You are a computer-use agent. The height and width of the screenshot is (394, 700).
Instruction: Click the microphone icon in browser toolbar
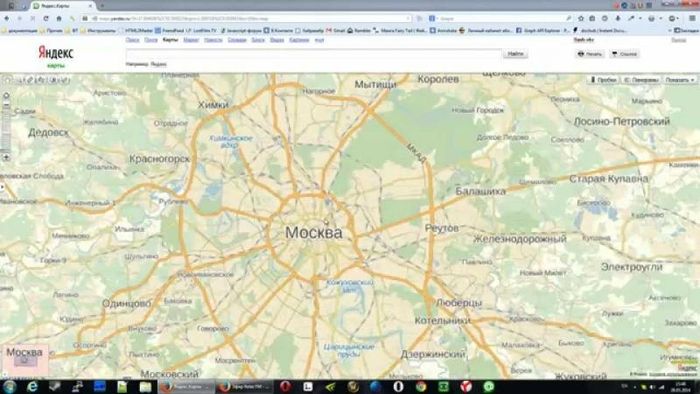pos(618,18)
